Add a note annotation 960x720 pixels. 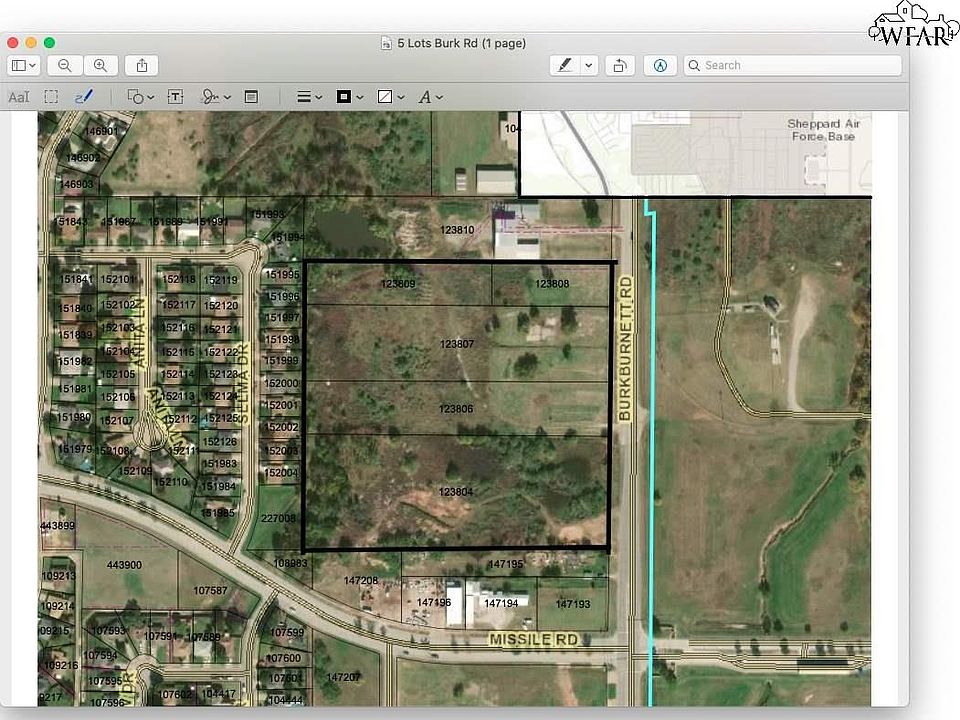(x=251, y=97)
